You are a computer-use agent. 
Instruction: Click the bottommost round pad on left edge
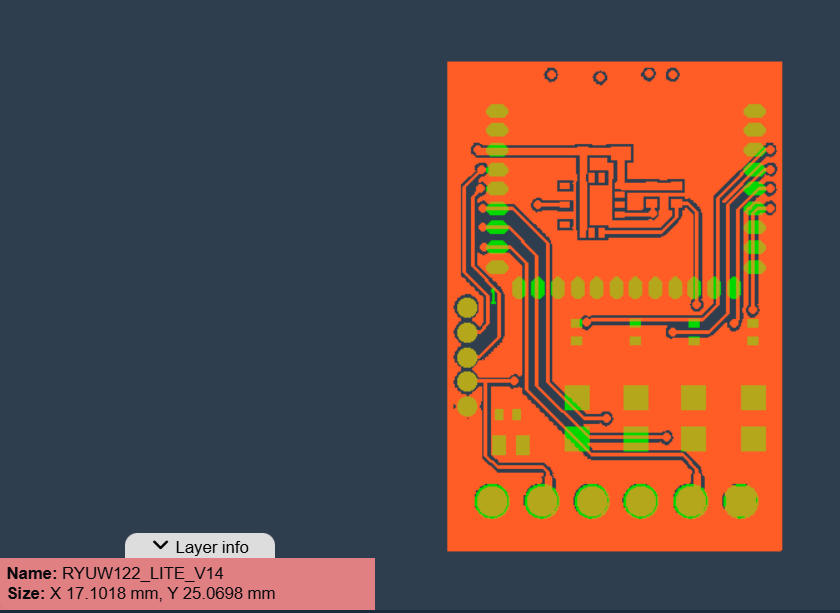click(x=467, y=406)
